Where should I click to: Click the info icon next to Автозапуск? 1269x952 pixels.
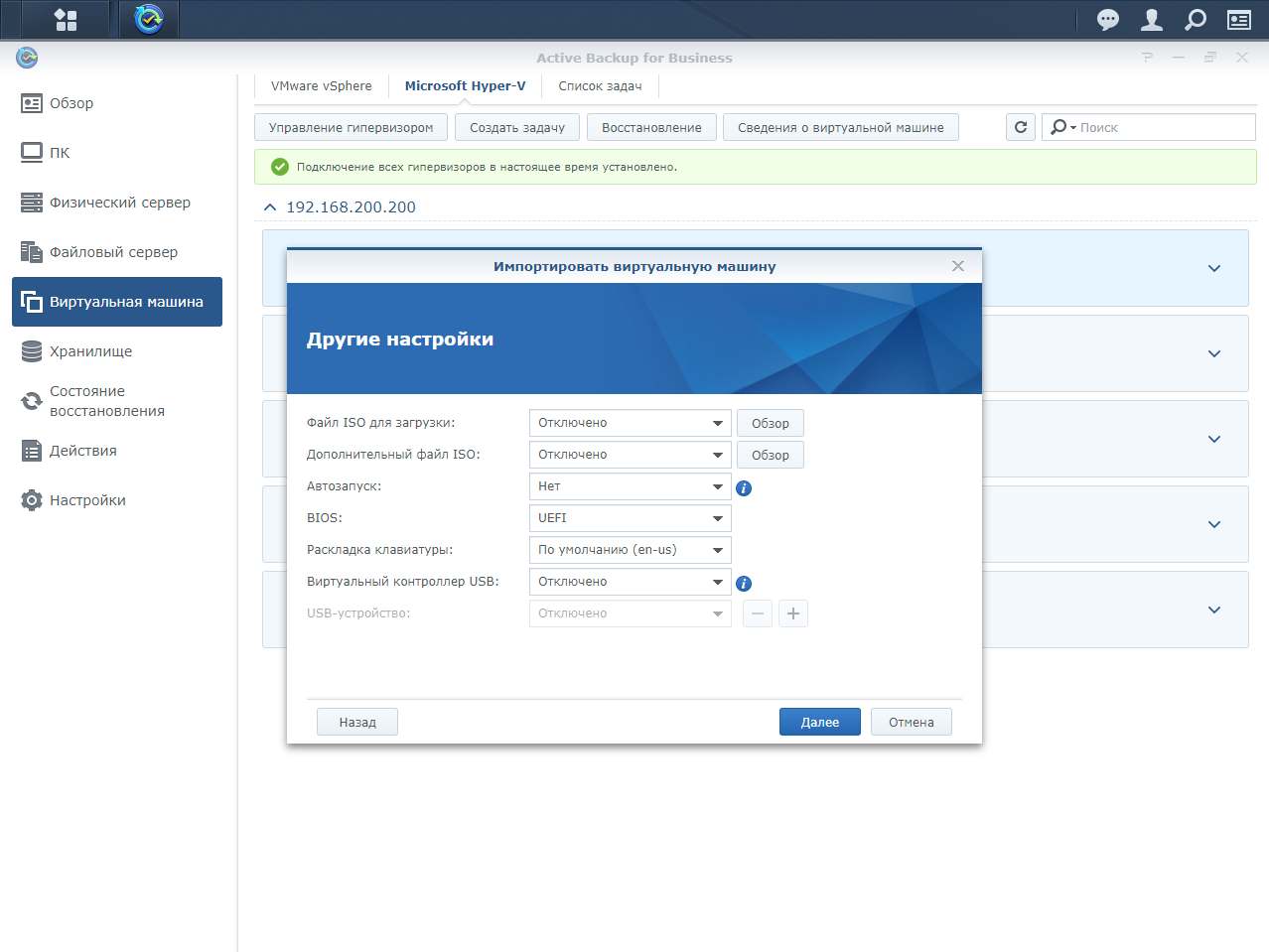(744, 488)
